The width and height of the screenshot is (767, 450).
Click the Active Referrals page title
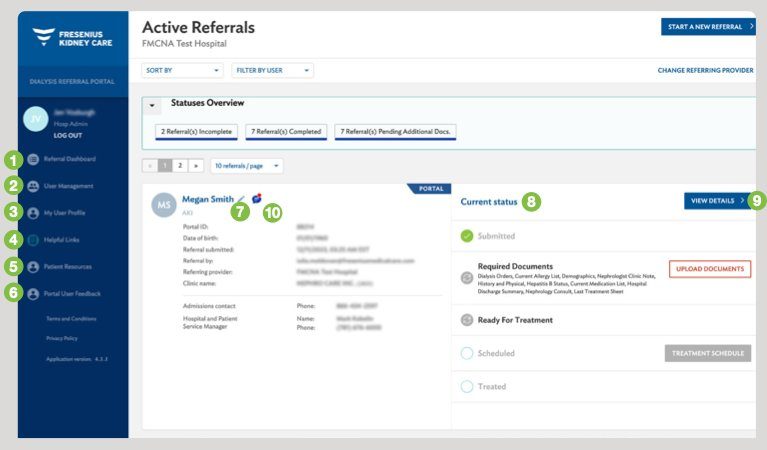(x=198, y=27)
